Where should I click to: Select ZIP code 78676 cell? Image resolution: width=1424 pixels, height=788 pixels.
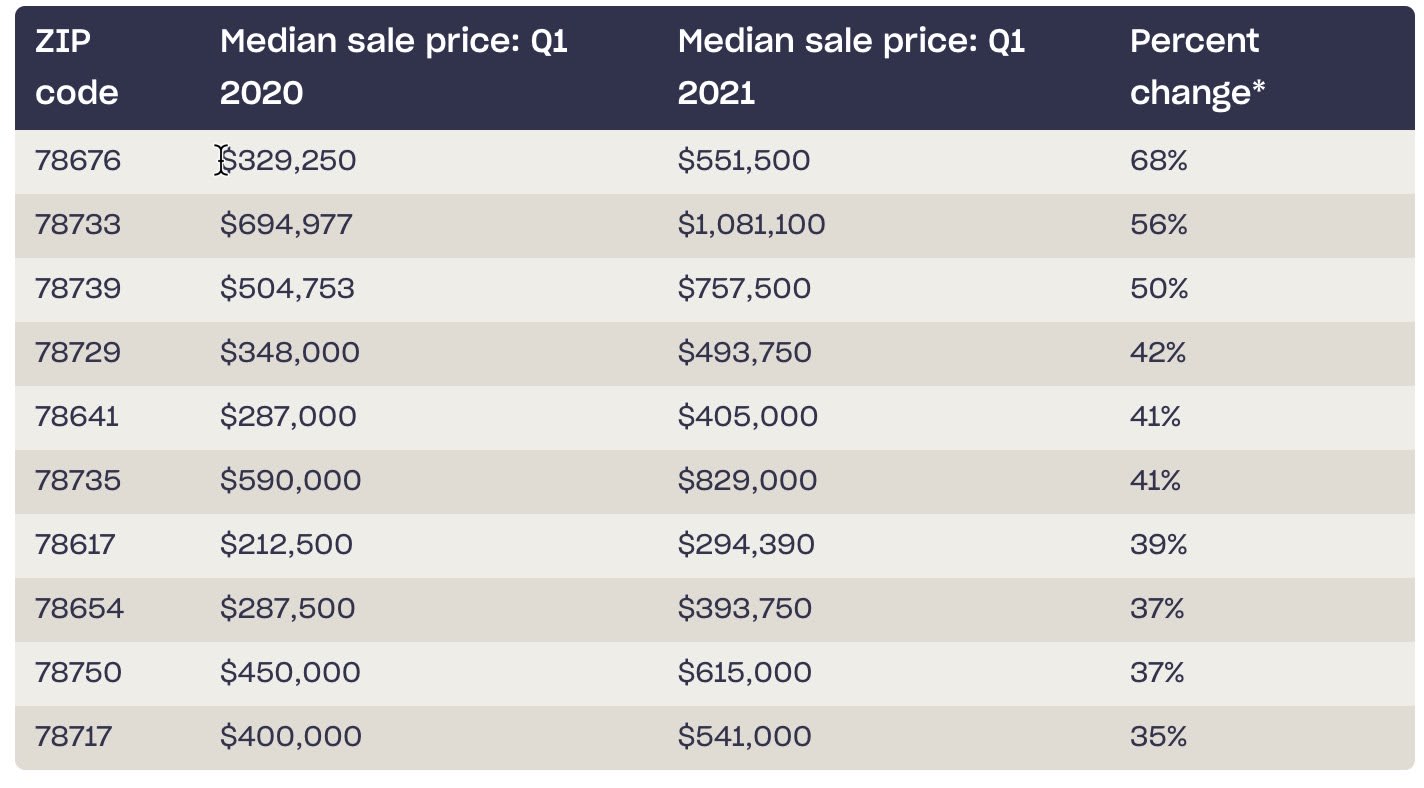(78, 161)
